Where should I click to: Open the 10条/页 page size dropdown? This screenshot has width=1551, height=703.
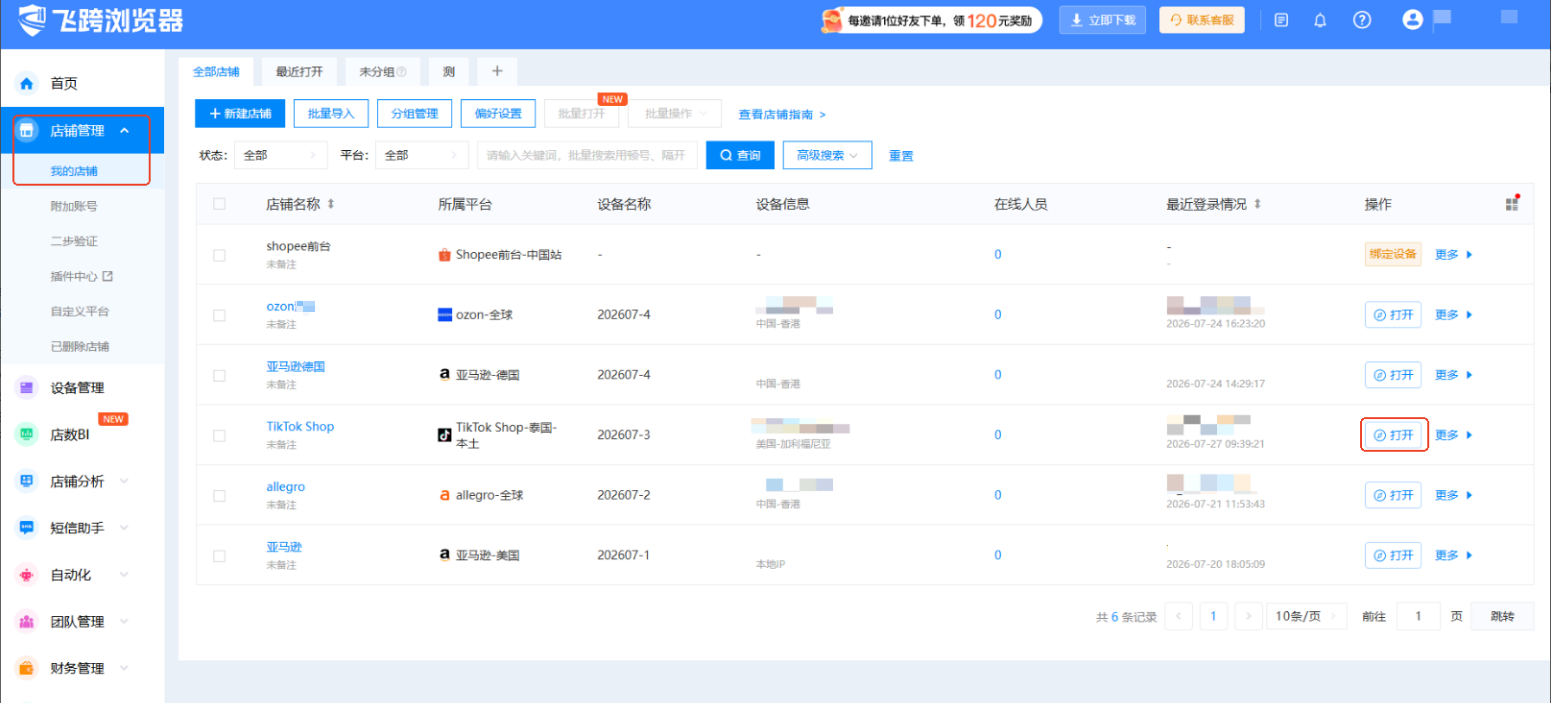(1306, 617)
